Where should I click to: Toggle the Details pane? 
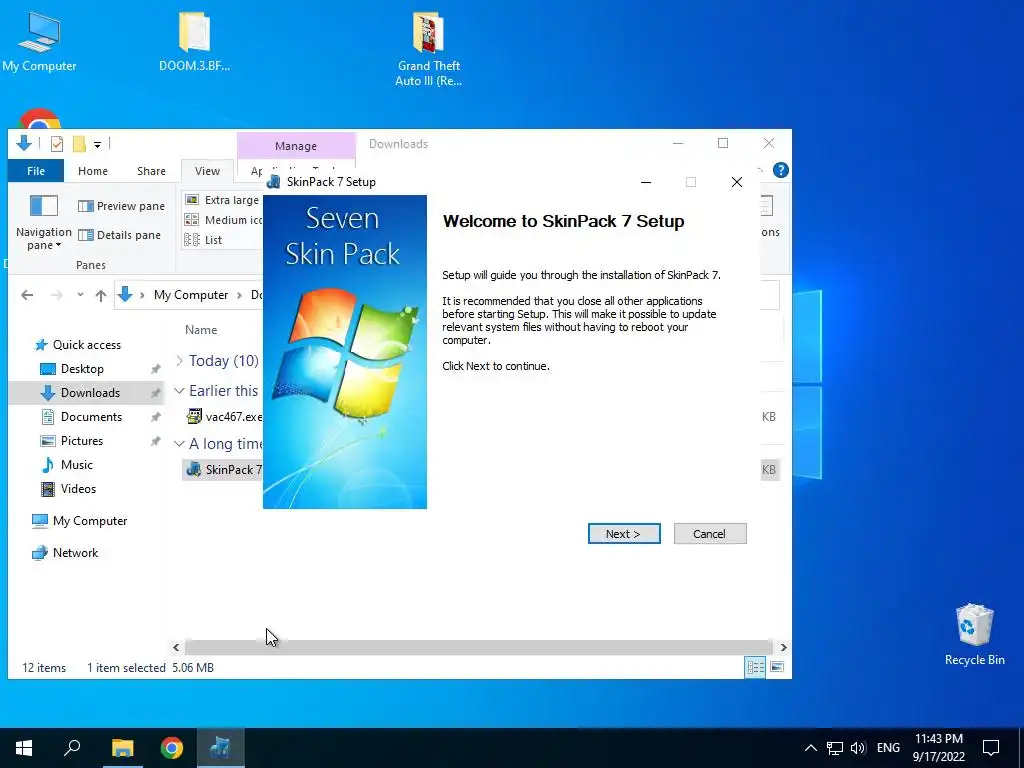click(120, 235)
